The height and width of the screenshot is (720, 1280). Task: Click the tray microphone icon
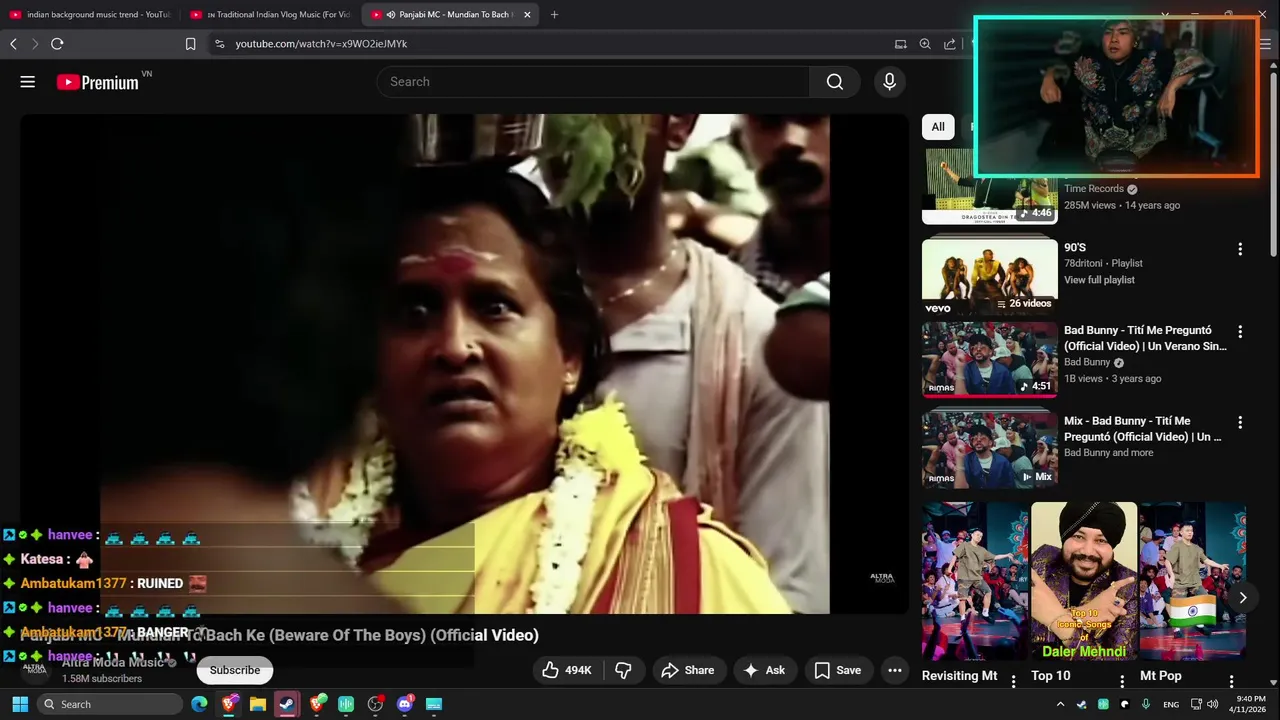coord(1146,704)
